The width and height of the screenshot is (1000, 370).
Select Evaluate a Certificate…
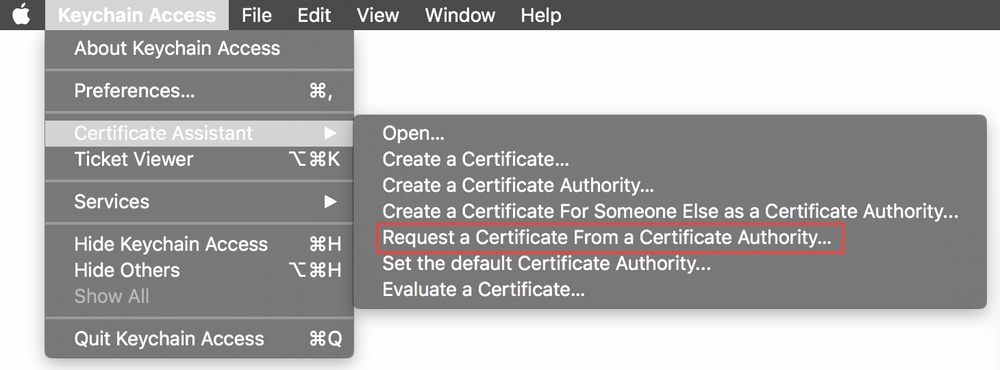(670, 290)
